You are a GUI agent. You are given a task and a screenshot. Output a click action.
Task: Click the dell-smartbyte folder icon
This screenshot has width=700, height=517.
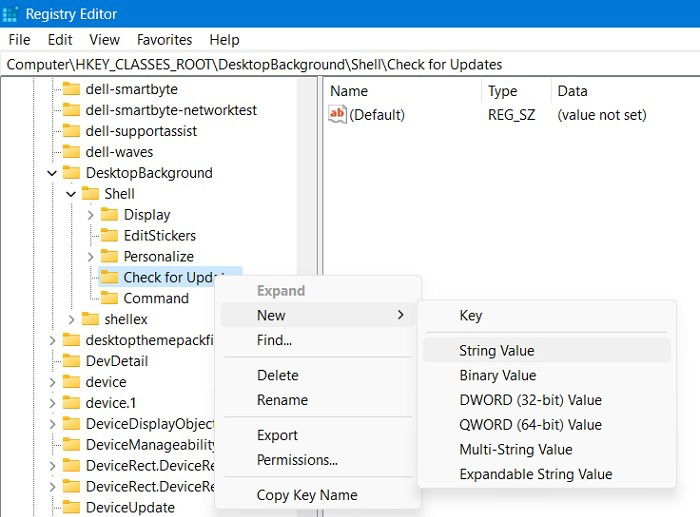point(71,89)
